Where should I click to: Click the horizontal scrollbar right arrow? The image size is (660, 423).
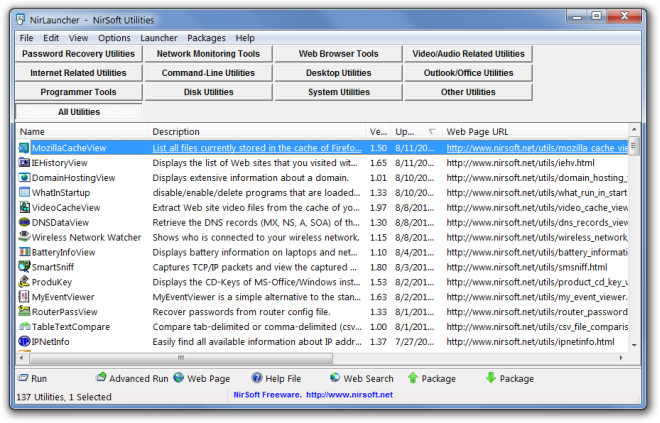[x=621, y=358]
